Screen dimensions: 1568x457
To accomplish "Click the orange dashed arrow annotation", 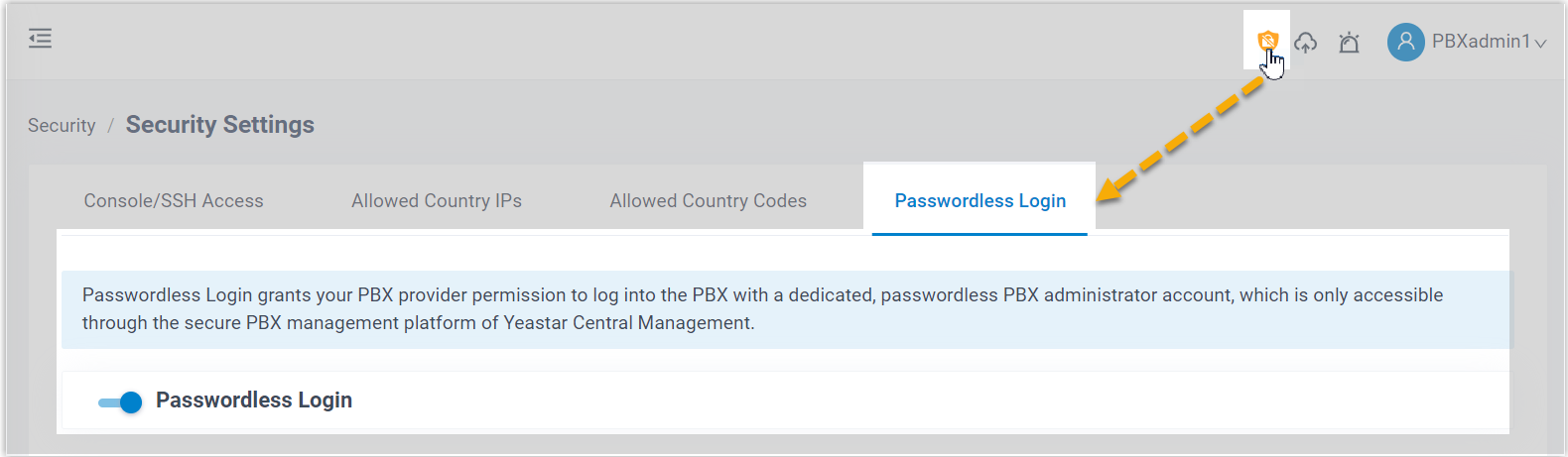I will [1181, 139].
